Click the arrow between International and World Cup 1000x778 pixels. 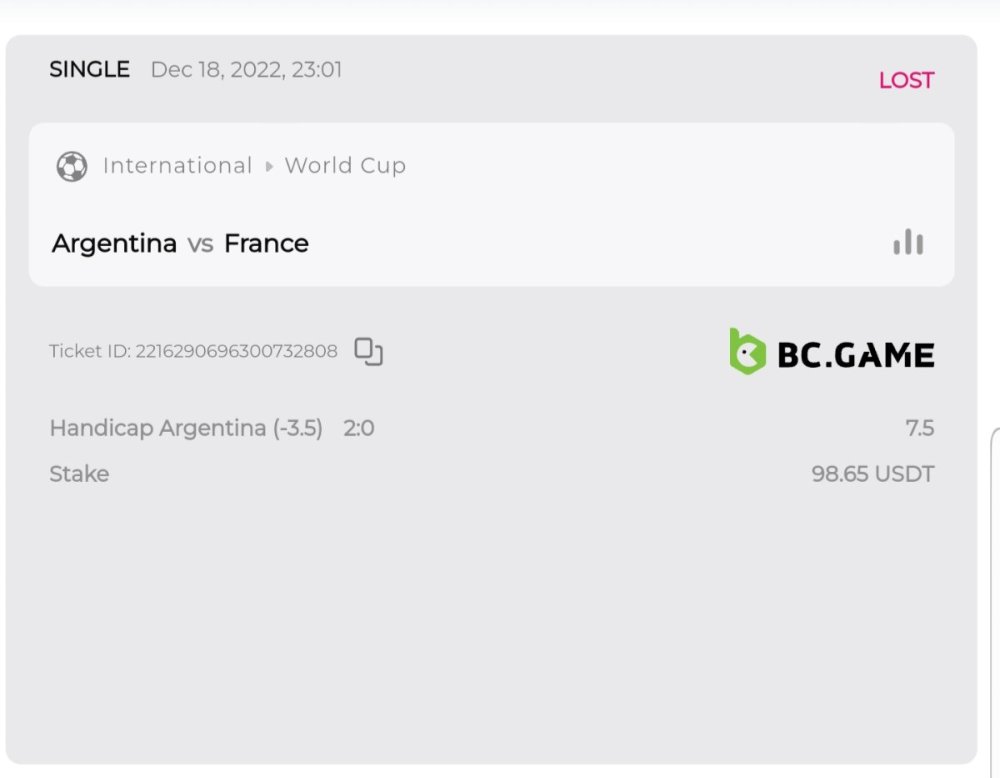point(269,167)
